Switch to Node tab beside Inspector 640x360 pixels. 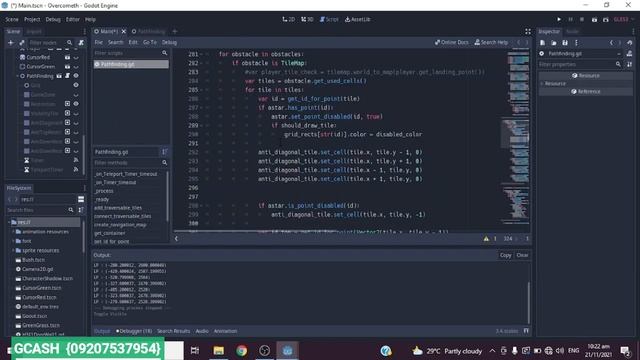coord(572,31)
